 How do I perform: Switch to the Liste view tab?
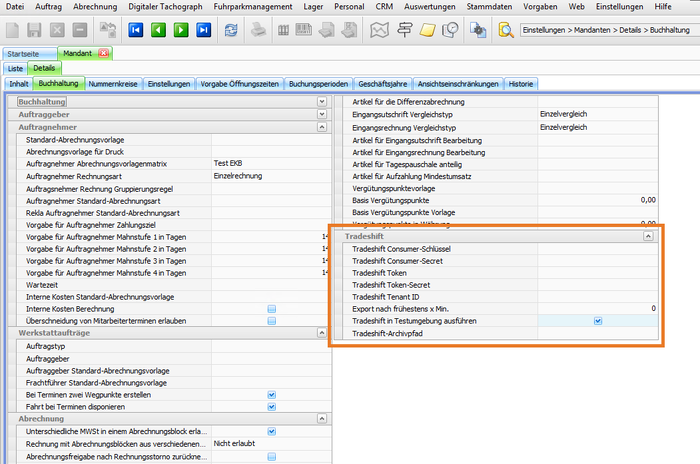coord(16,68)
